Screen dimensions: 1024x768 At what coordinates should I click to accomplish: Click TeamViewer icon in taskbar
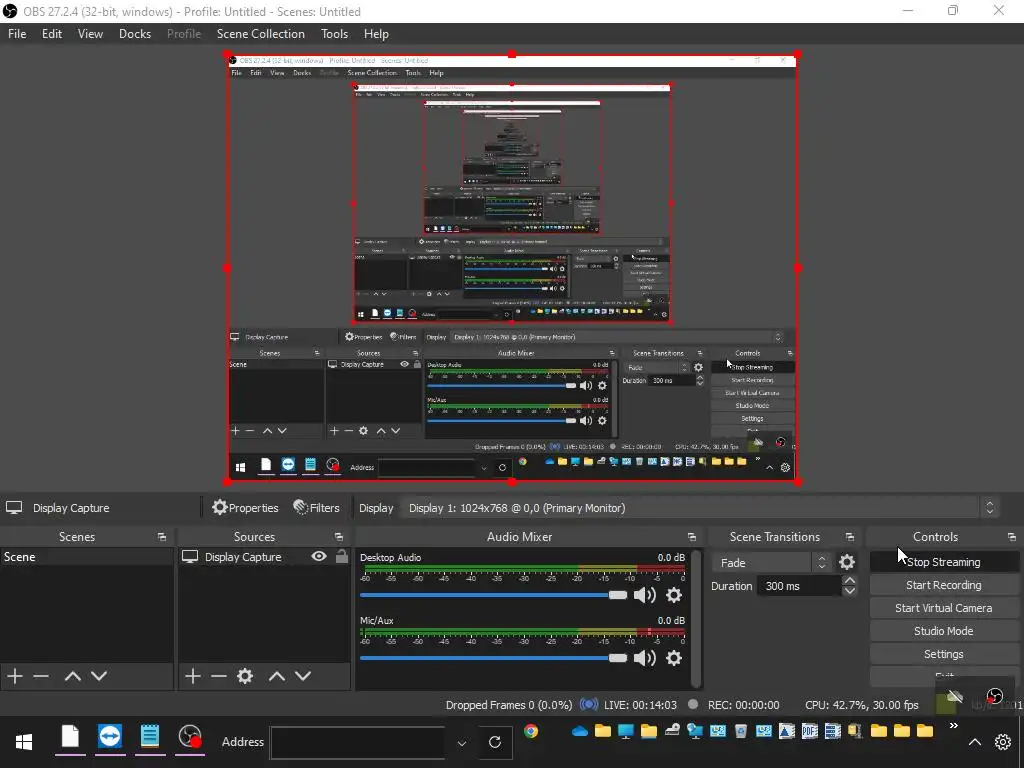pos(110,737)
